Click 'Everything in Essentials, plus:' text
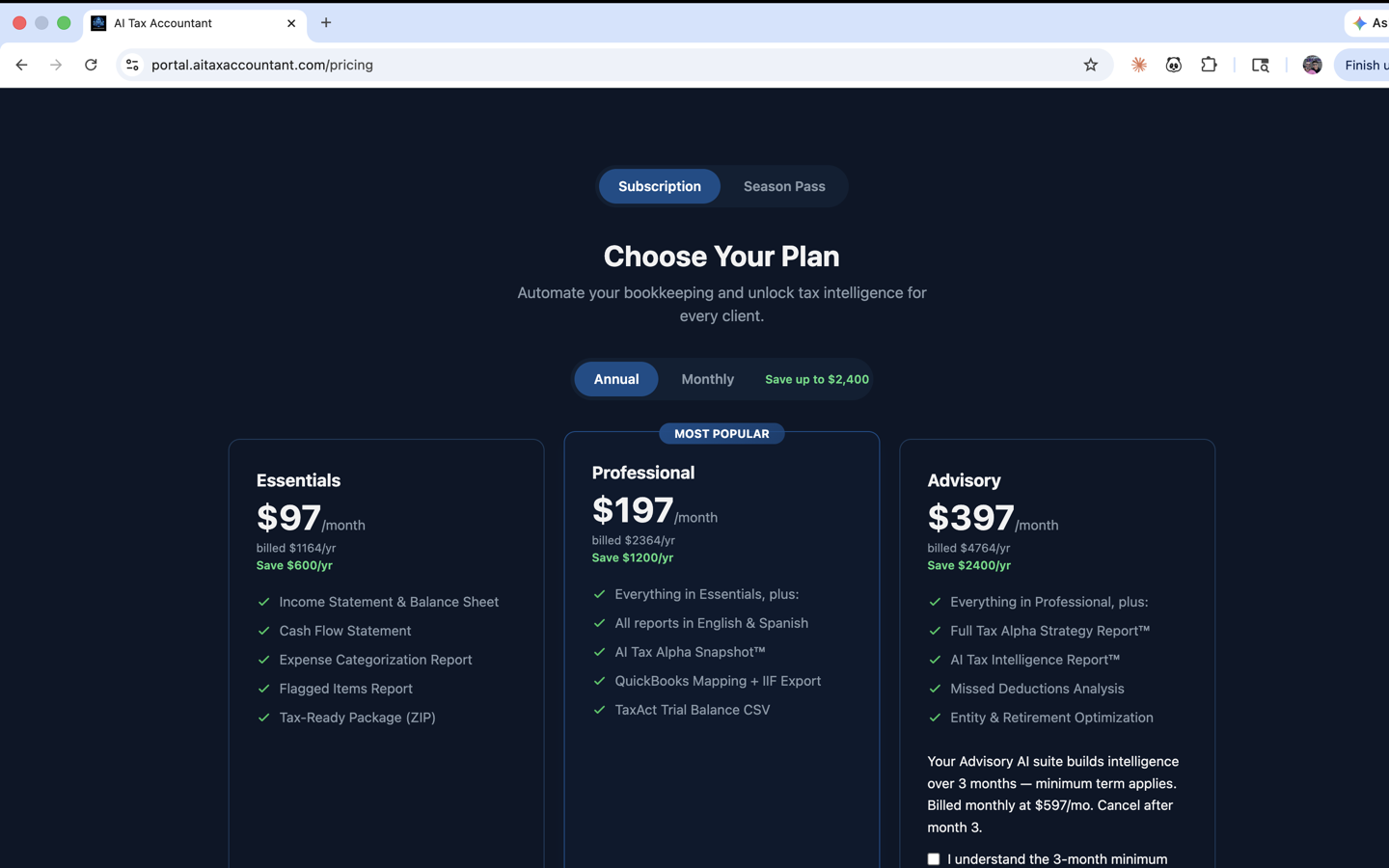This screenshot has width=1389, height=868. pyautogui.click(x=707, y=594)
